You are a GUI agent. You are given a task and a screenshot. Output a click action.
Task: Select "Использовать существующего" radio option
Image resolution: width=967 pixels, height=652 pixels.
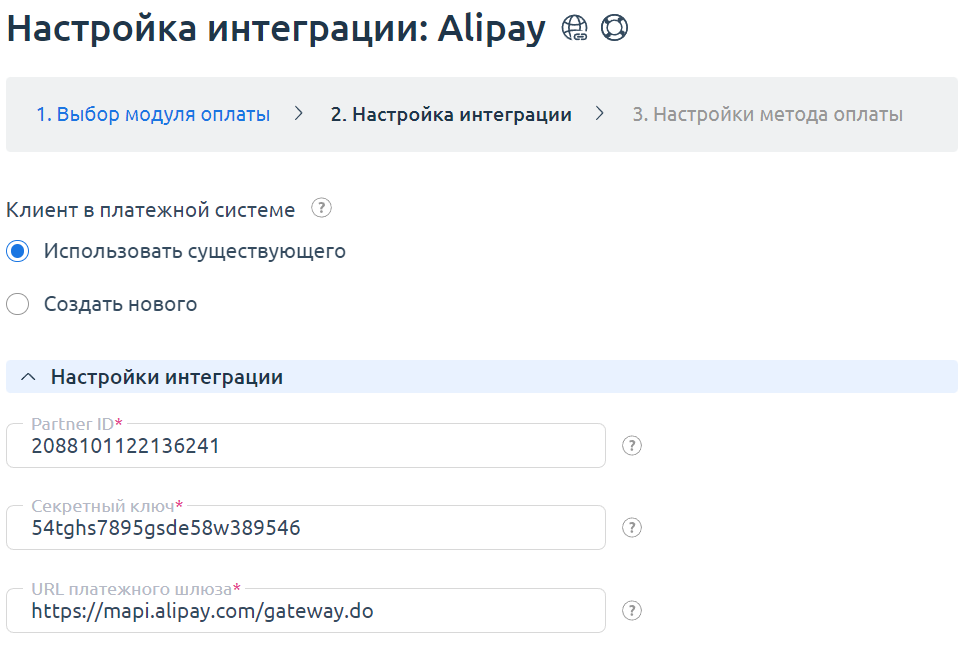17,252
